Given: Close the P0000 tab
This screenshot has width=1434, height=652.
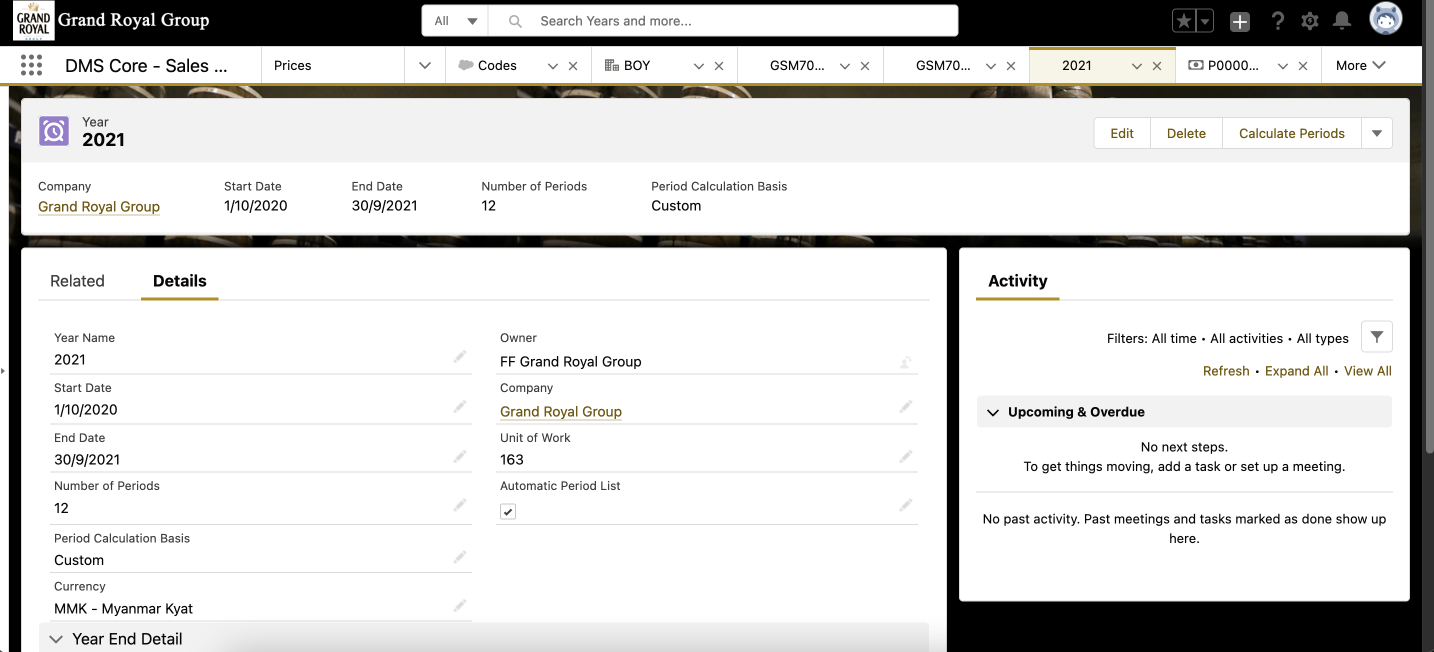Looking at the screenshot, I should pos(1303,66).
